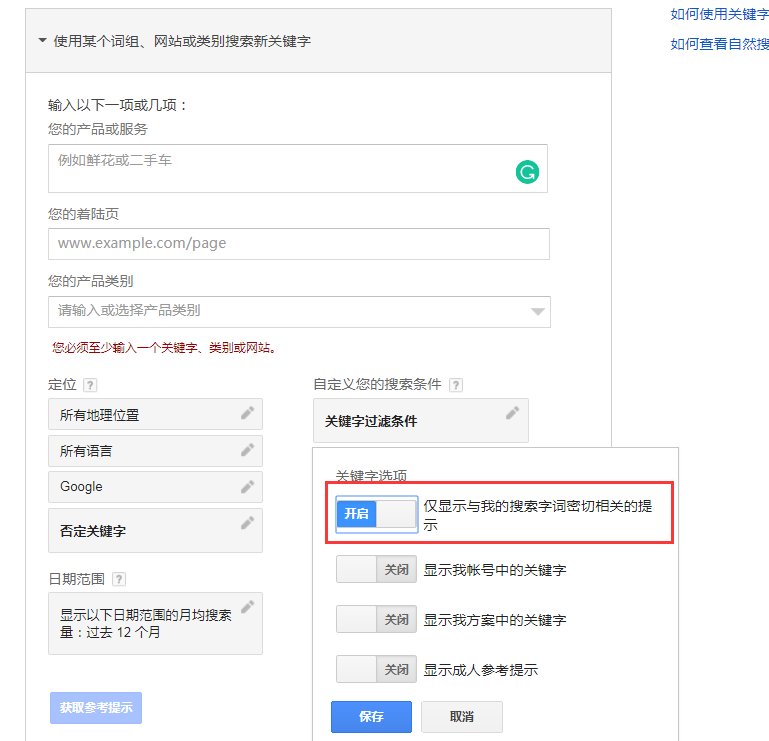Click 取消 button to cancel
The height and width of the screenshot is (741, 769).
click(x=461, y=716)
